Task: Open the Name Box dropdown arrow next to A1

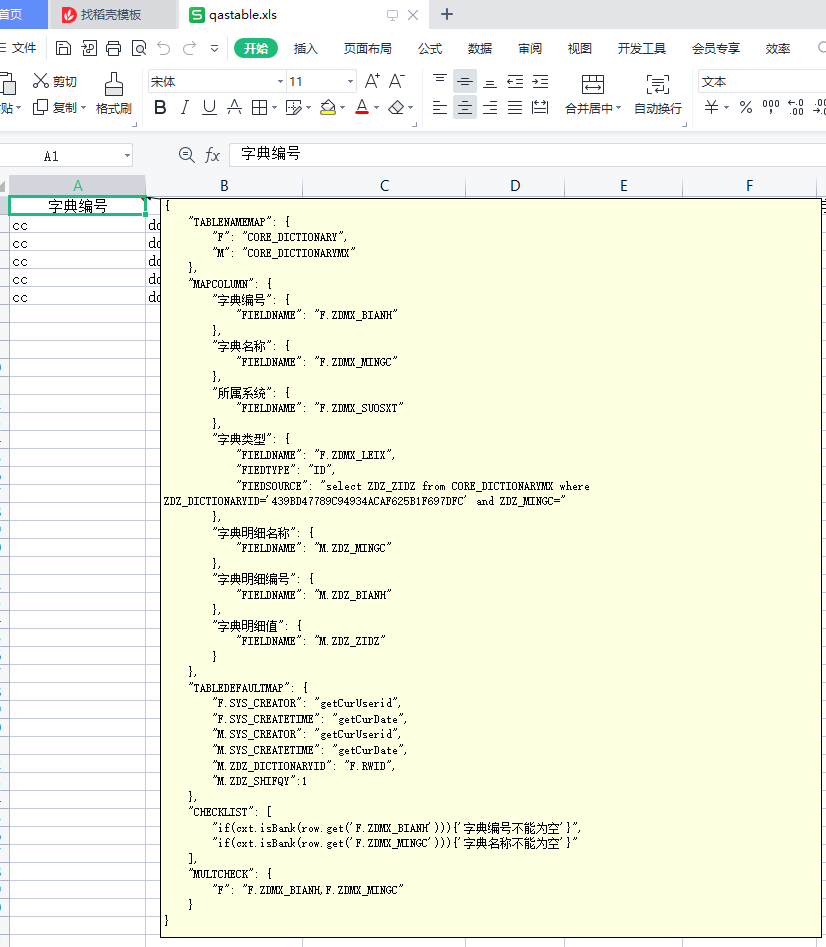Action: point(127,156)
